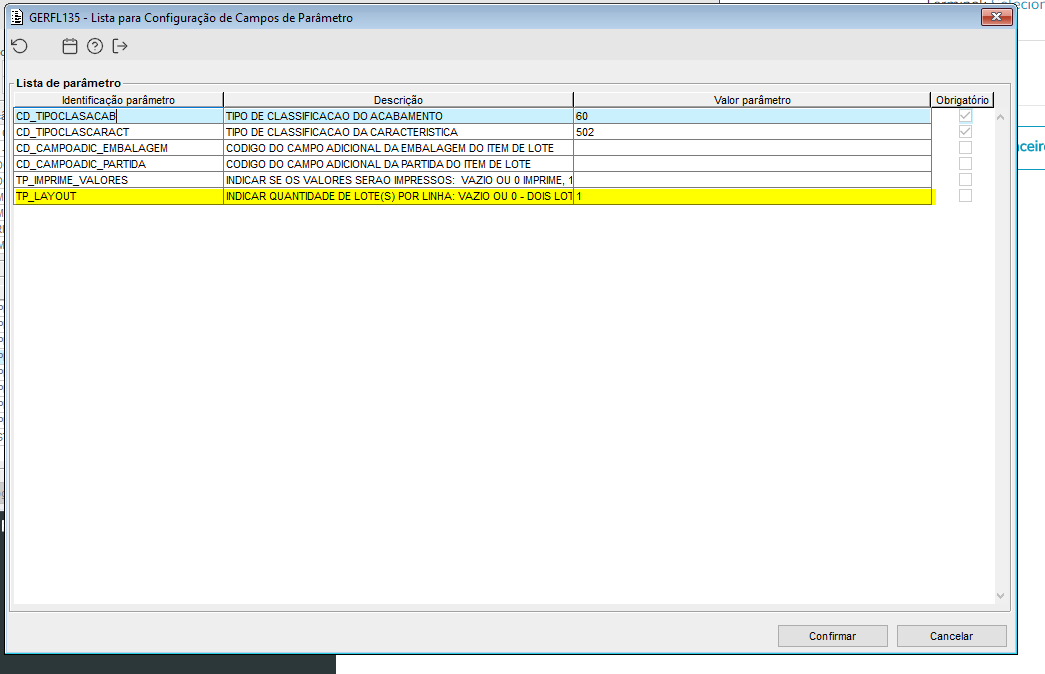Click description TIPO DE CLASSIFICACAO DA CARACTERISTICA
Image resolution: width=1045 pixels, height=674 pixels.
(399, 132)
